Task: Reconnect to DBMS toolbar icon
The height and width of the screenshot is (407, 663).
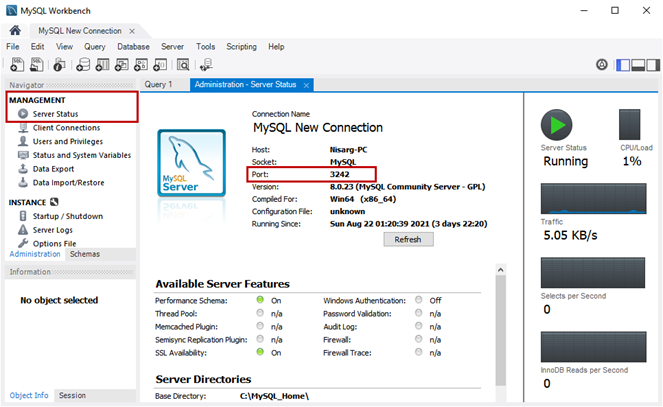Action: (x=206, y=65)
